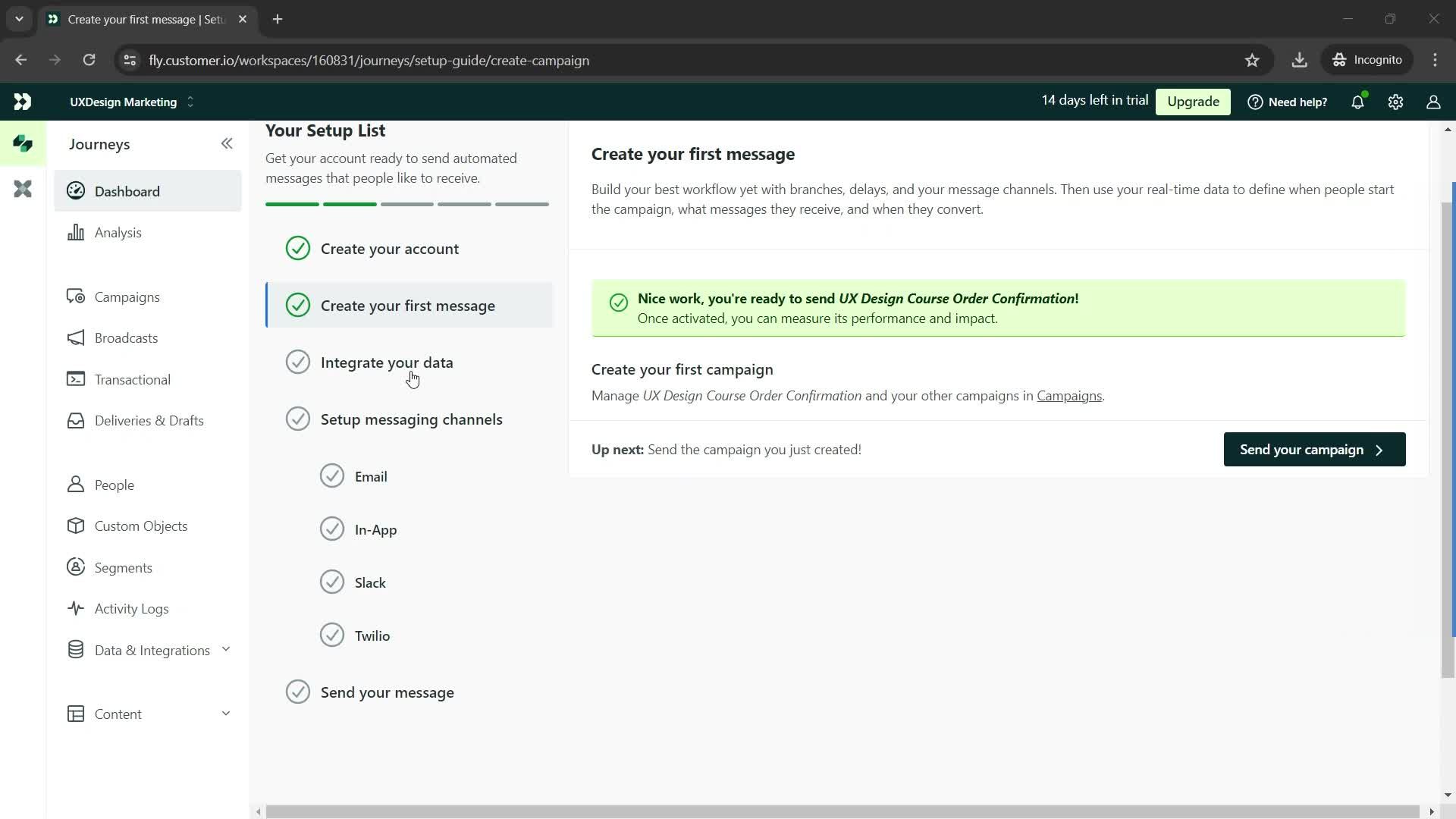Image resolution: width=1456 pixels, height=819 pixels.
Task: Open browser downloads icon
Action: 1299,60
